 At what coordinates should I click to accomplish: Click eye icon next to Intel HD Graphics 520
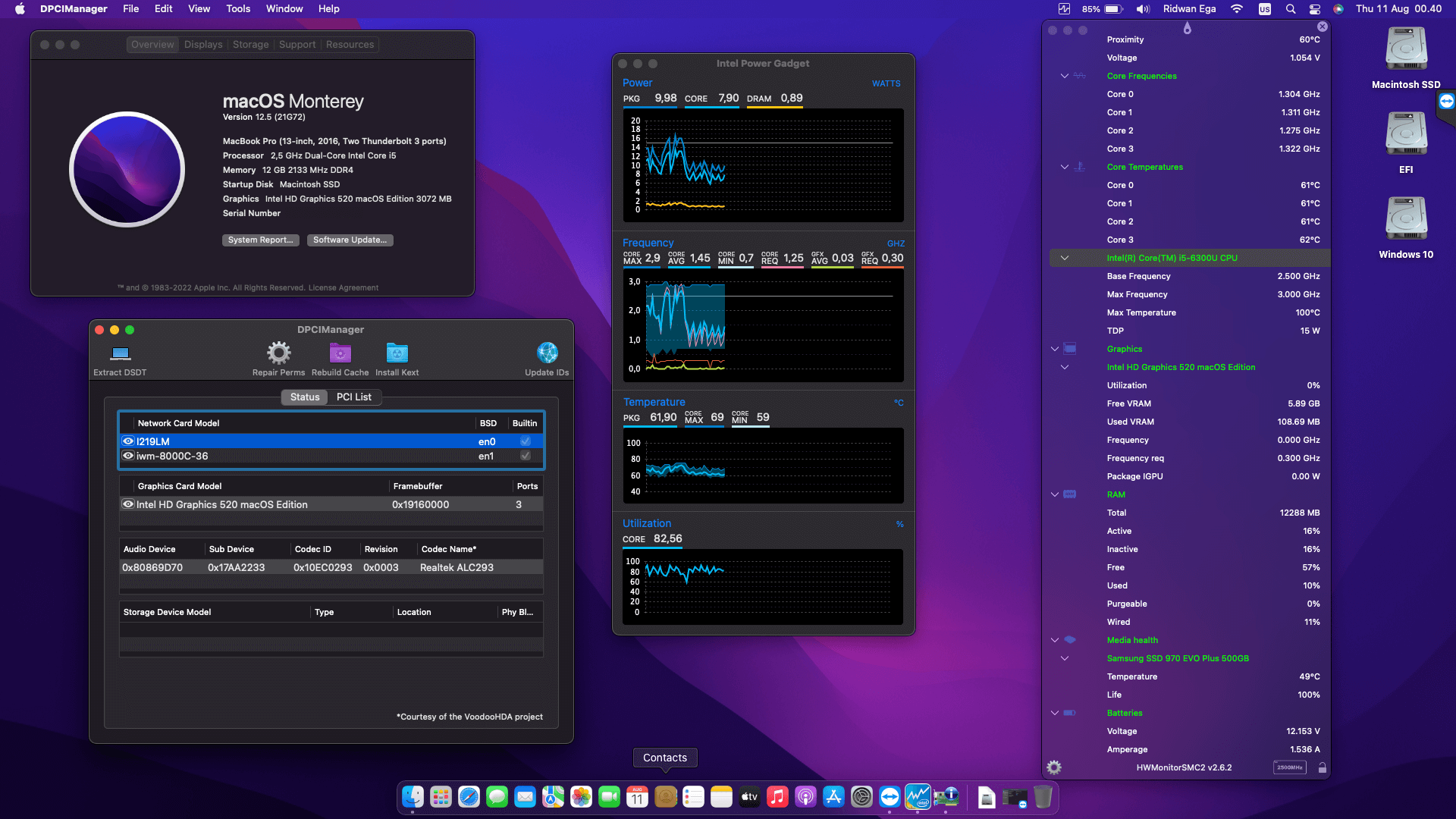(128, 504)
